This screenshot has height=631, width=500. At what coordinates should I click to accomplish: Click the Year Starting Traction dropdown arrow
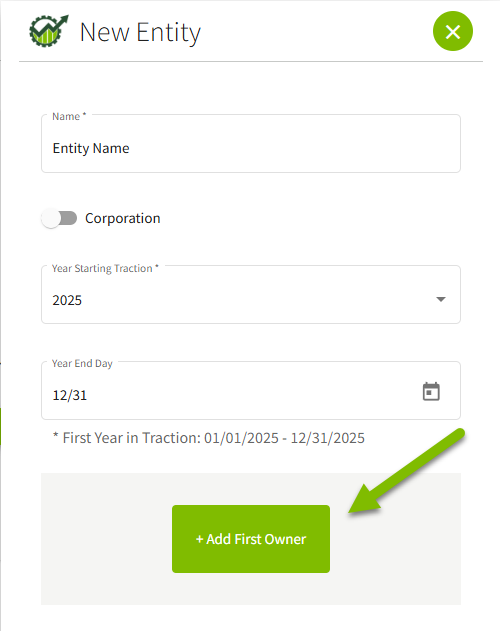pyautogui.click(x=441, y=299)
